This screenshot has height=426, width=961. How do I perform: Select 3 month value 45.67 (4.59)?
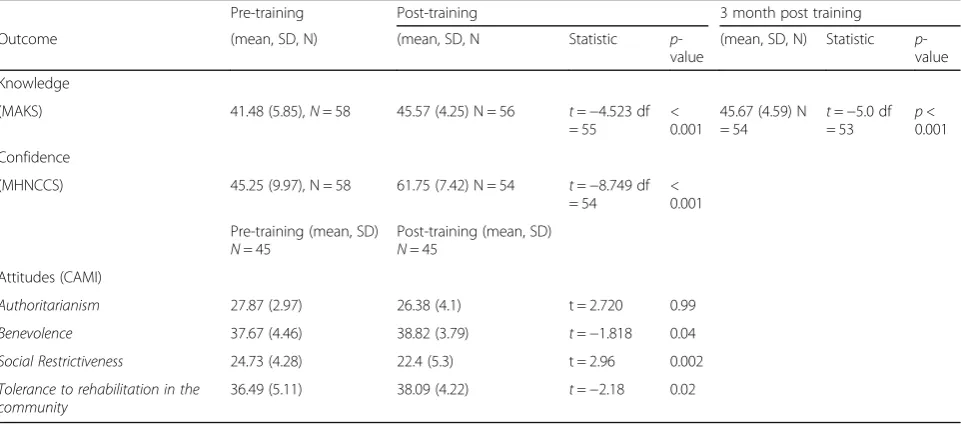coord(764,120)
